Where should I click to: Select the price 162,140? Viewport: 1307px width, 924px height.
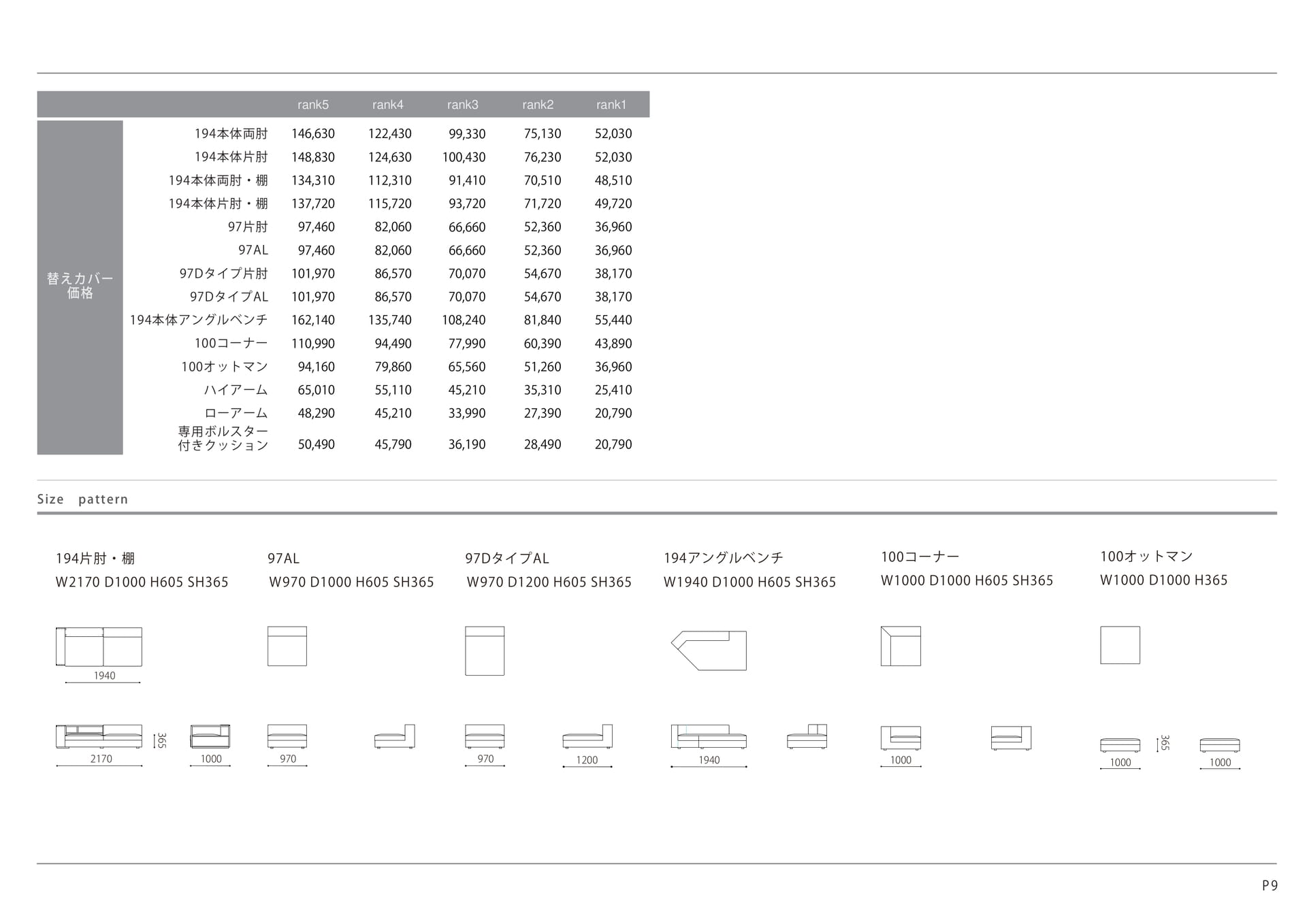[x=313, y=320]
